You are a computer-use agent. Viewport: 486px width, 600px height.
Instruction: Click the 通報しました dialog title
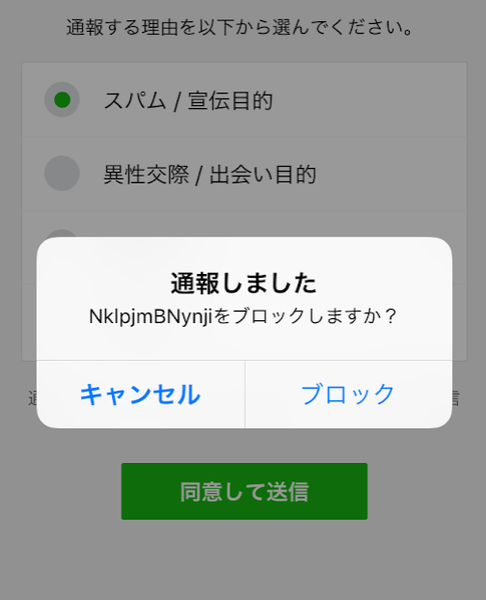click(244, 283)
